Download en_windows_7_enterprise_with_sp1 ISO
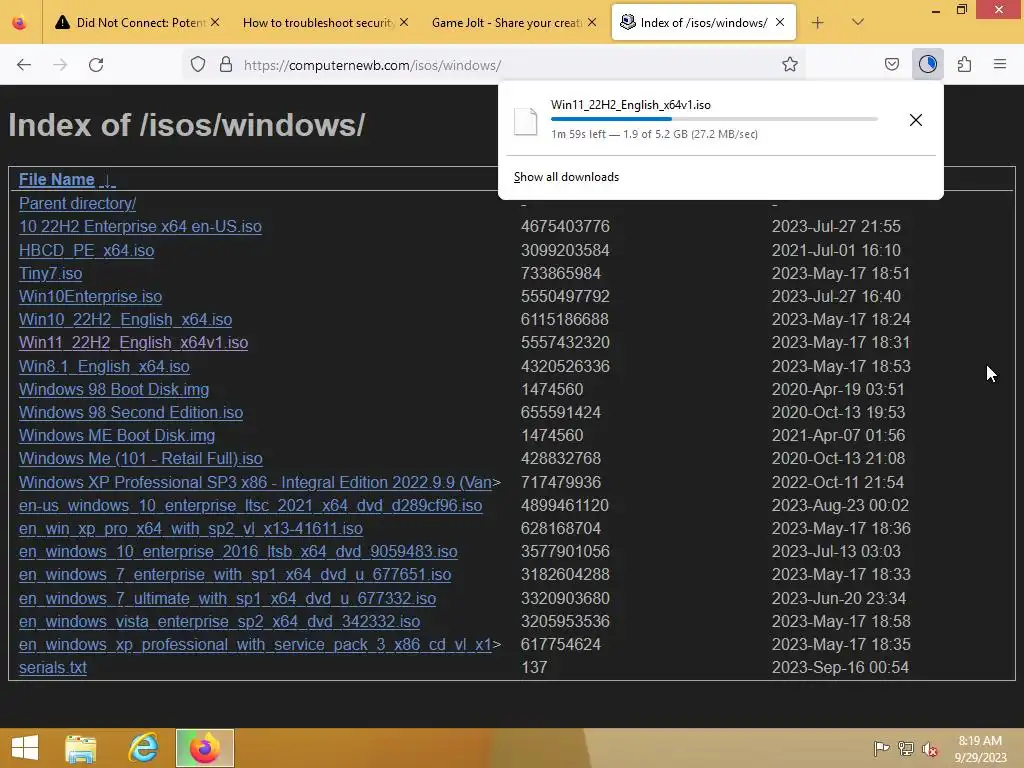Image resolution: width=1024 pixels, height=768 pixels. tap(234, 575)
